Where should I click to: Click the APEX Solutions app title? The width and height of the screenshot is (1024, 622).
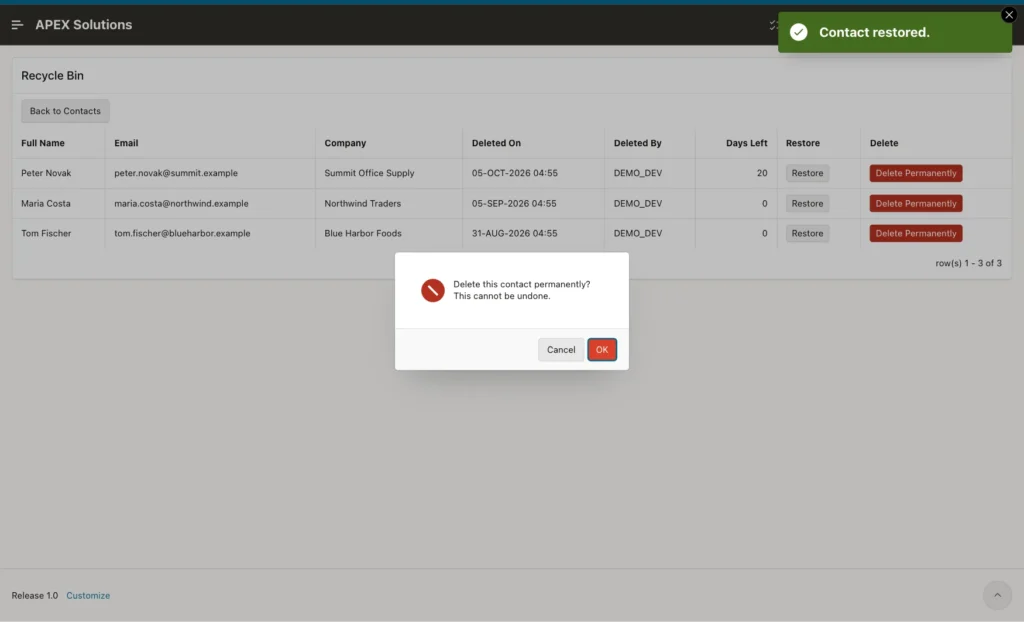[84, 25]
